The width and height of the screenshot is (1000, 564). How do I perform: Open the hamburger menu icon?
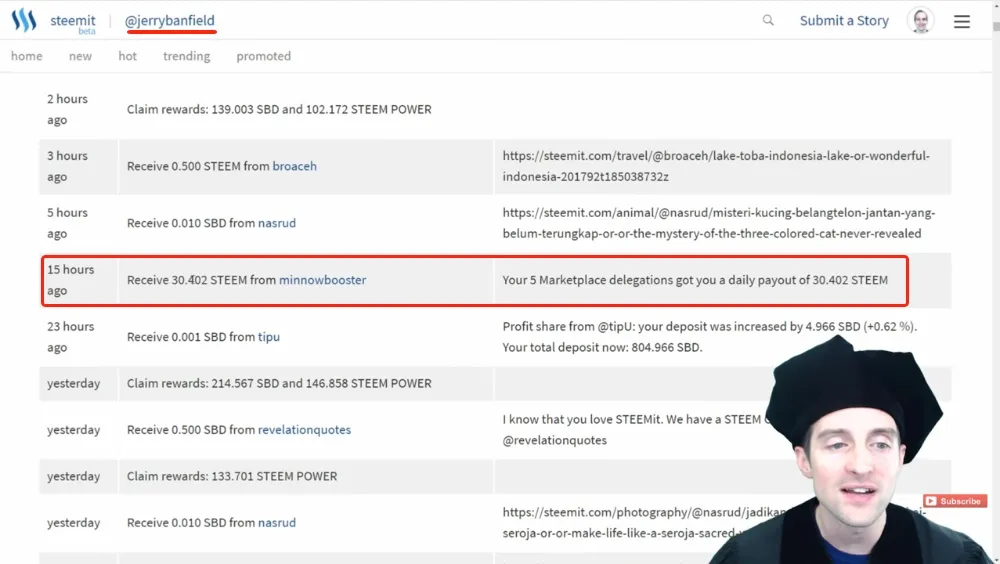[962, 21]
